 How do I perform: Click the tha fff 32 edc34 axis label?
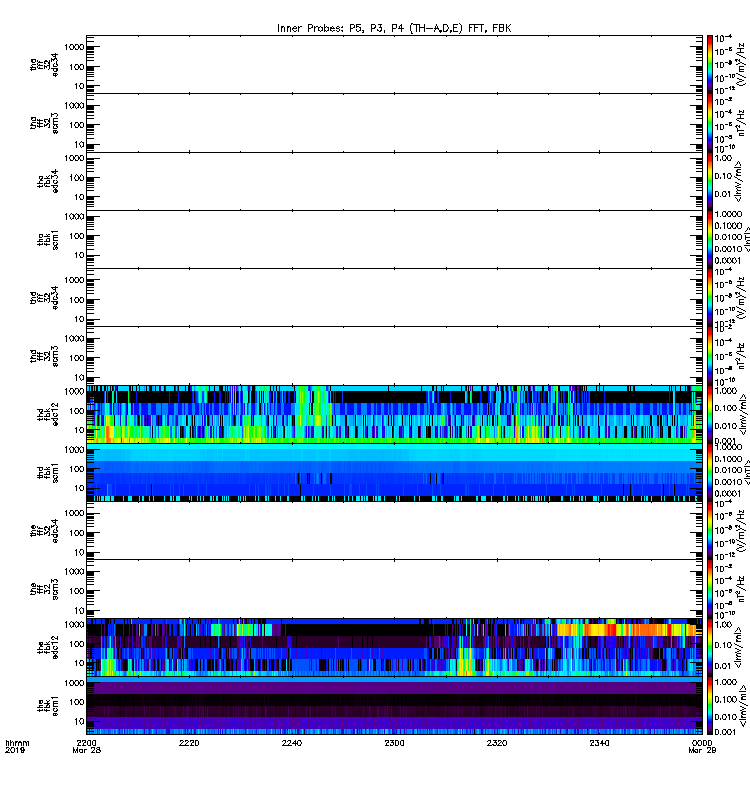(44, 64)
